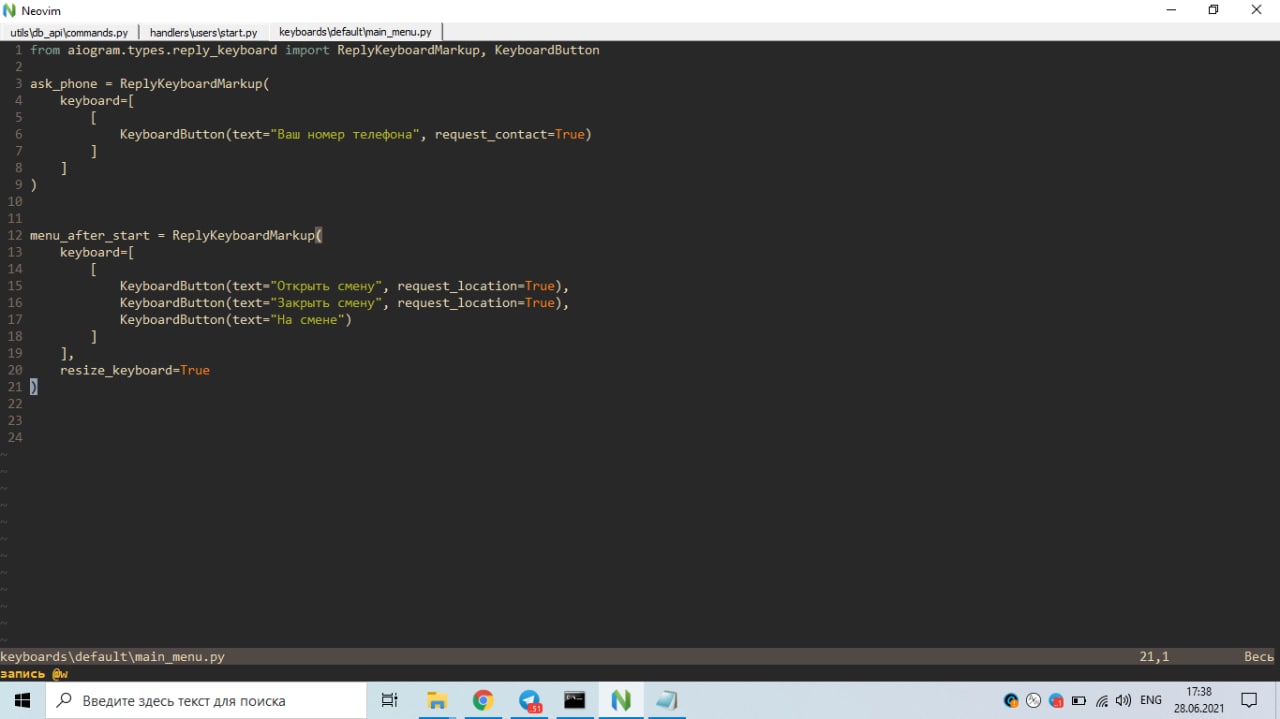This screenshot has height=719, width=1280.
Task: Click the round white tray icon
Action: click(x=1034, y=701)
